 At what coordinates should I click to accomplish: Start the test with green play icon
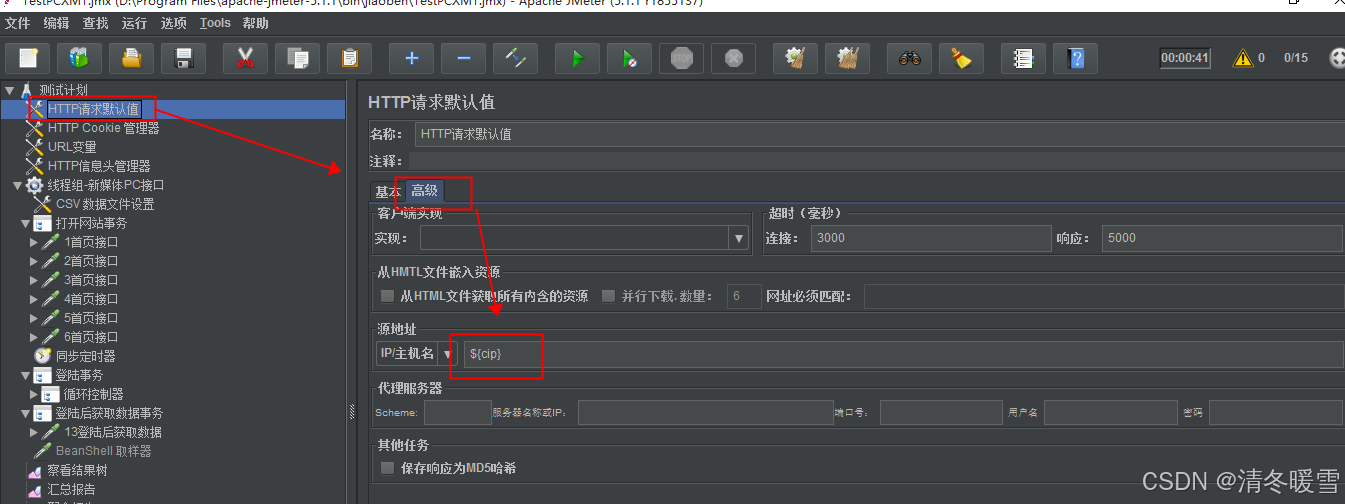(577, 58)
